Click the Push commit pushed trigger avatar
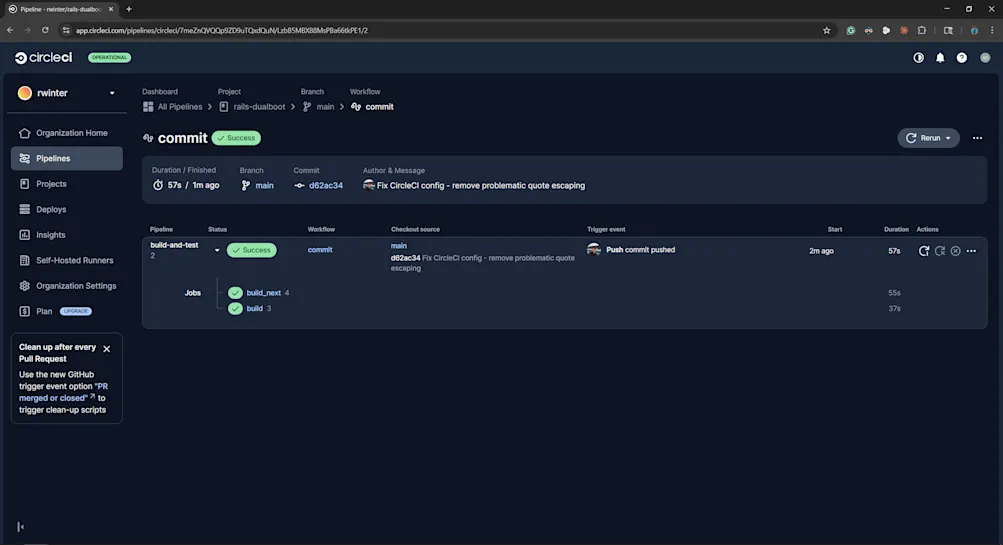Image resolution: width=1003 pixels, height=545 pixels. pos(594,249)
